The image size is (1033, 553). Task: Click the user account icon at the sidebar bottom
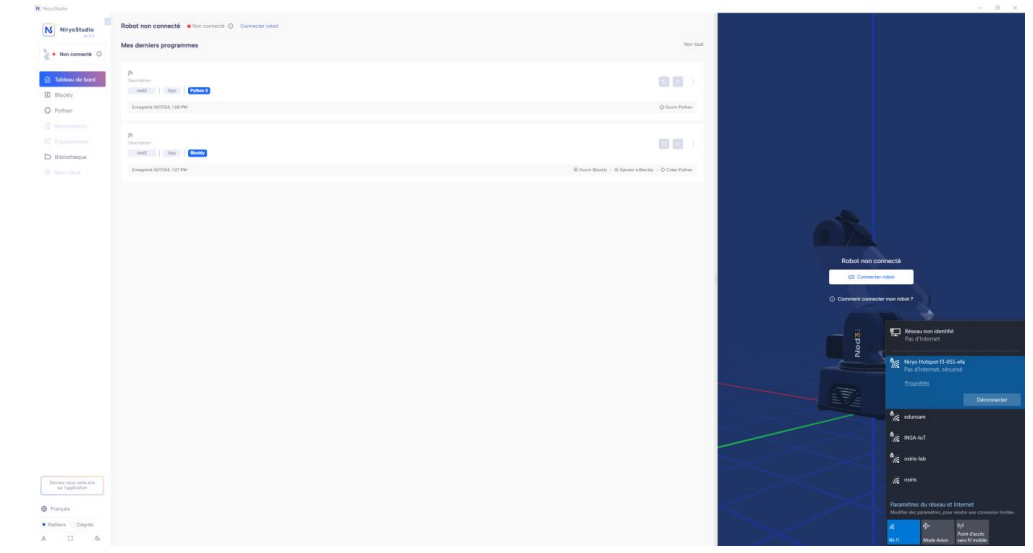(x=44, y=538)
